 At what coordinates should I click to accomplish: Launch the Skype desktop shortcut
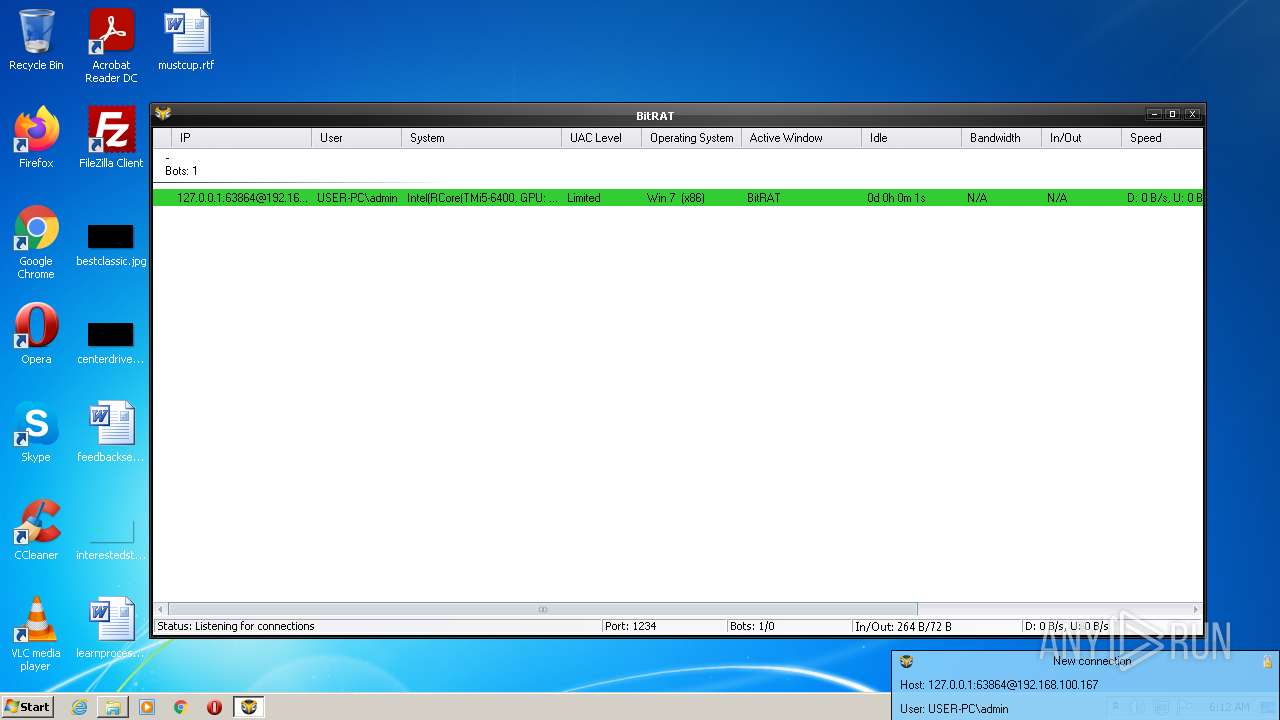click(x=36, y=432)
